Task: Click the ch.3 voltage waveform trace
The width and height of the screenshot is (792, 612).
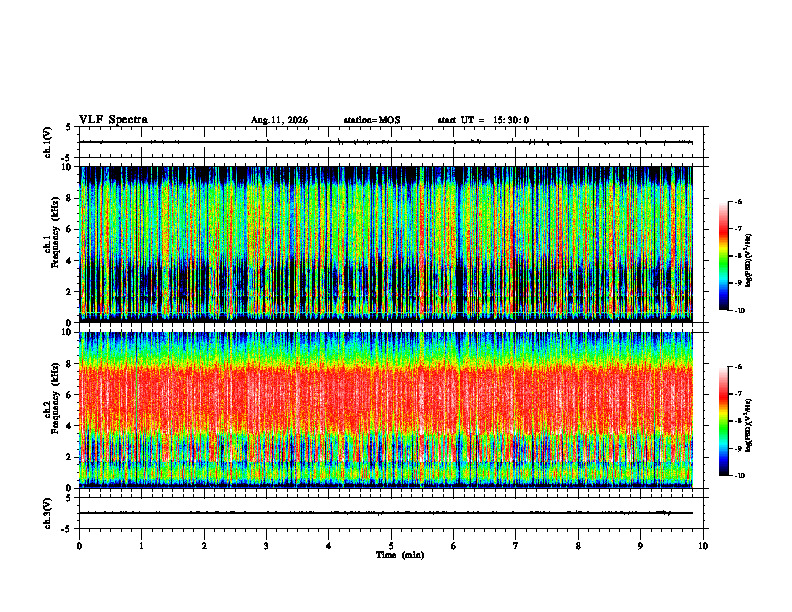Action: point(386,513)
